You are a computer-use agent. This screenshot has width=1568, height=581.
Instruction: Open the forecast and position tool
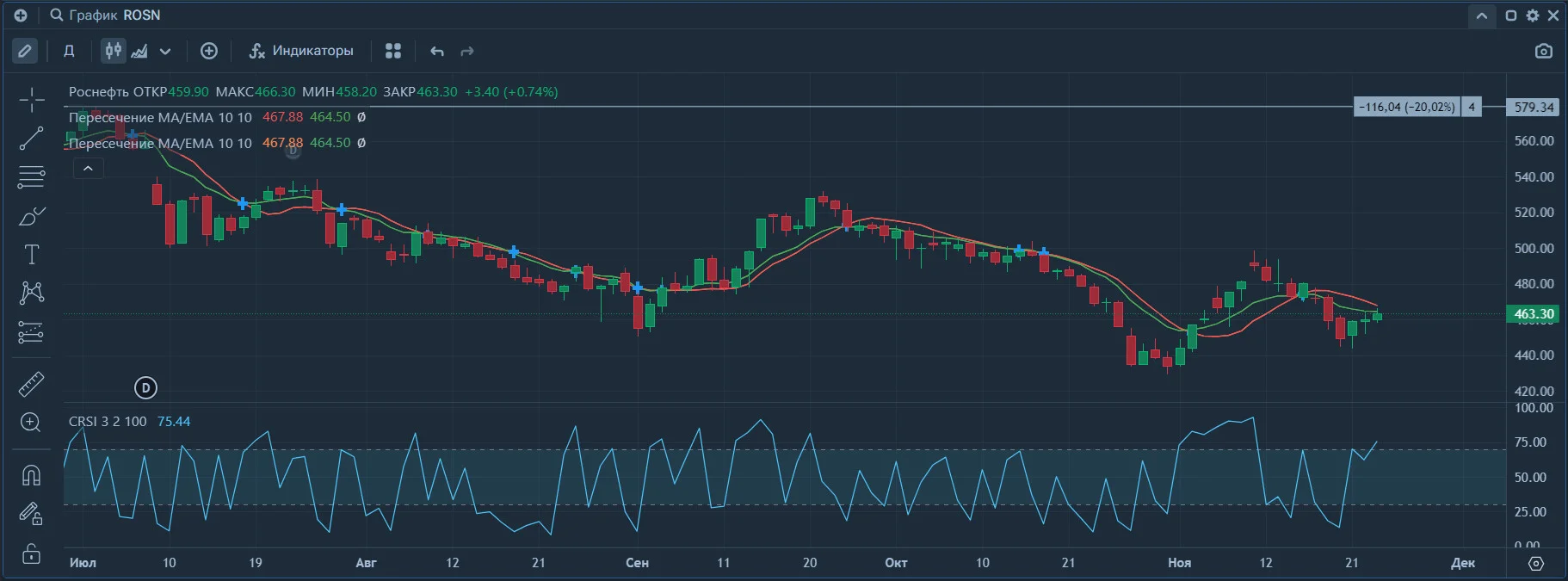tap(32, 332)
